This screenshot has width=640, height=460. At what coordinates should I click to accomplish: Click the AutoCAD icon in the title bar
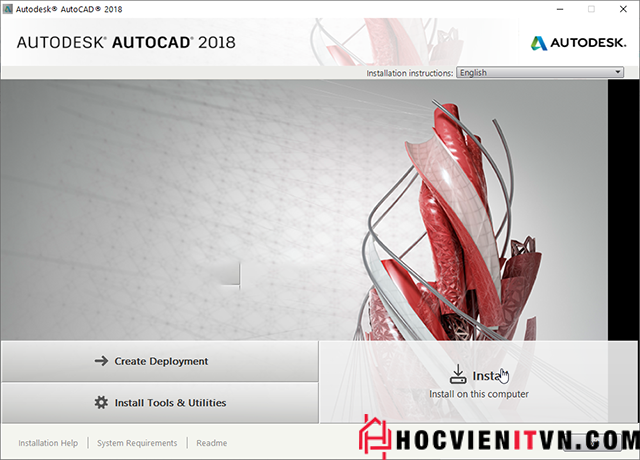8,9
